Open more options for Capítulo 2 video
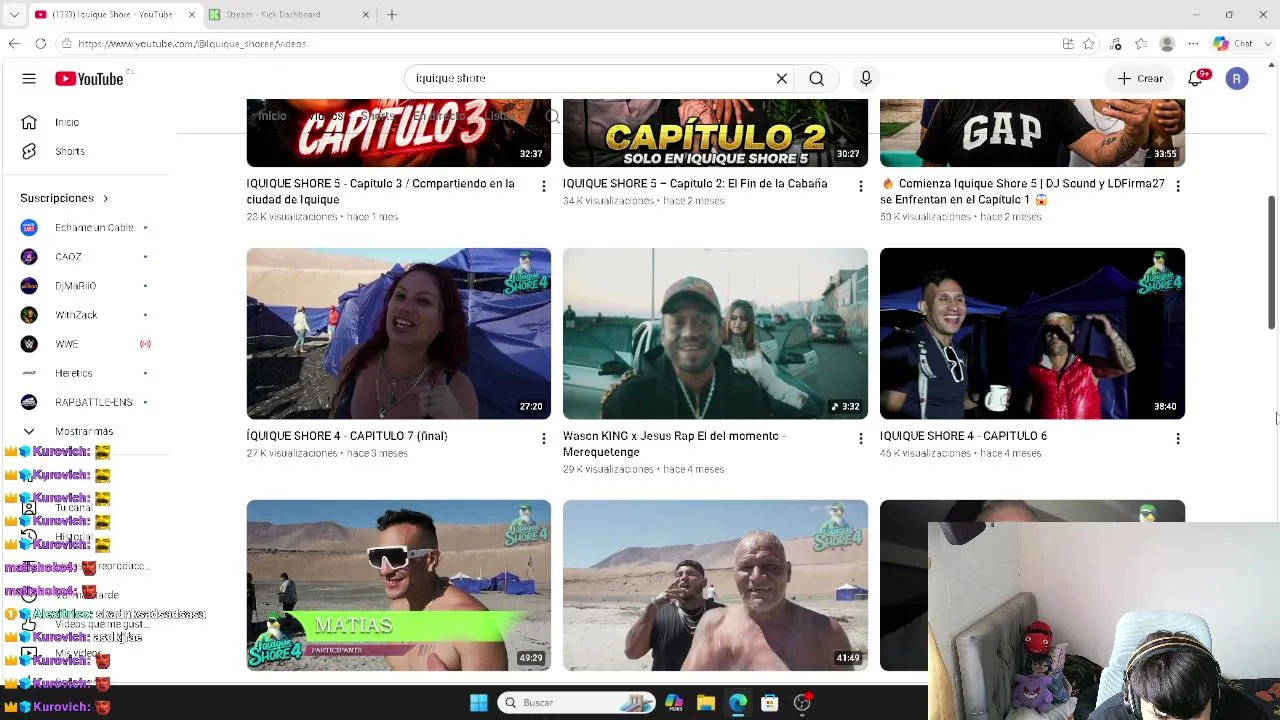 pyautogui.click(x=861, y=186)
